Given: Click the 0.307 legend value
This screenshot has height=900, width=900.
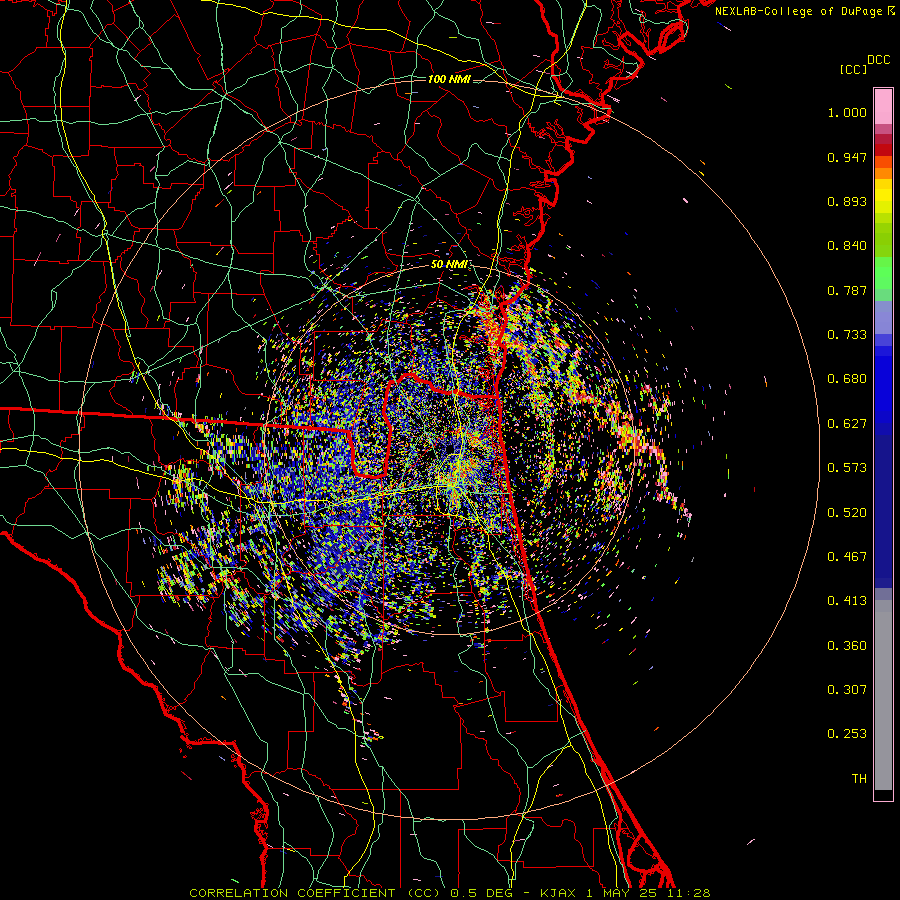Looking at the screenshot, I should (x=847, y=690).
